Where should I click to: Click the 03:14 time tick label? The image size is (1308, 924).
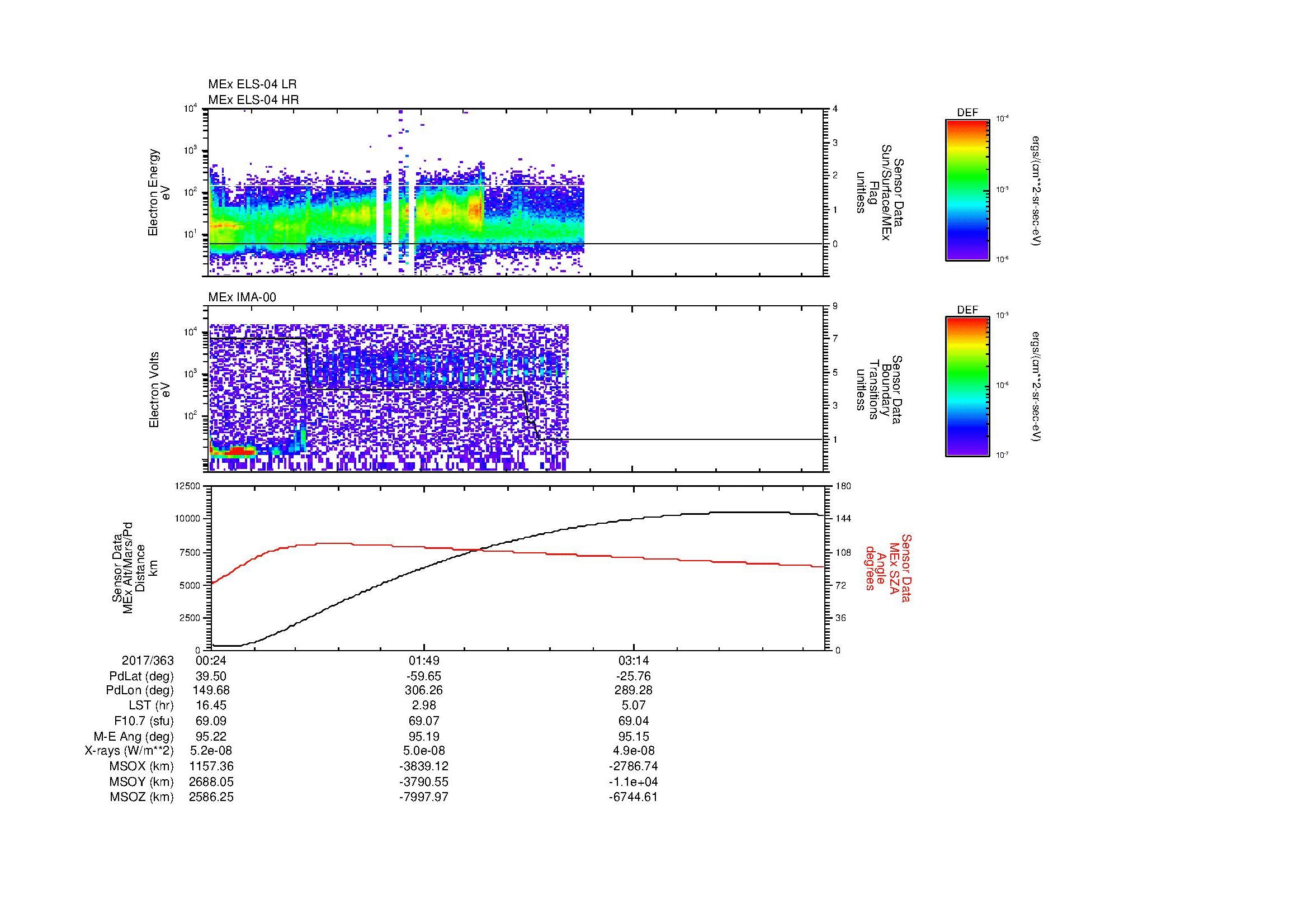(x=634, y=660)
